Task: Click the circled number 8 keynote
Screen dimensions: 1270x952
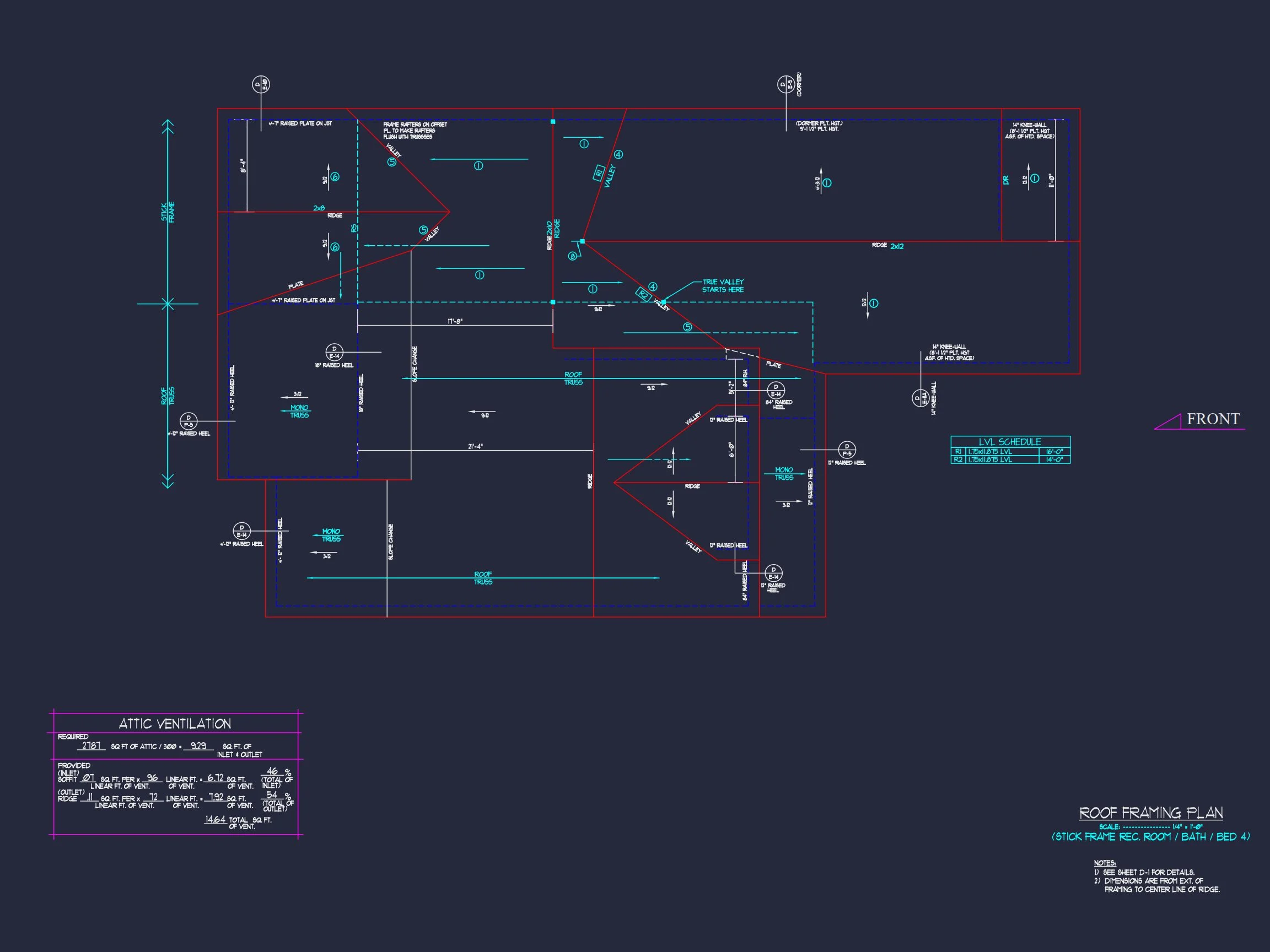Action: [x=572, y=257]
